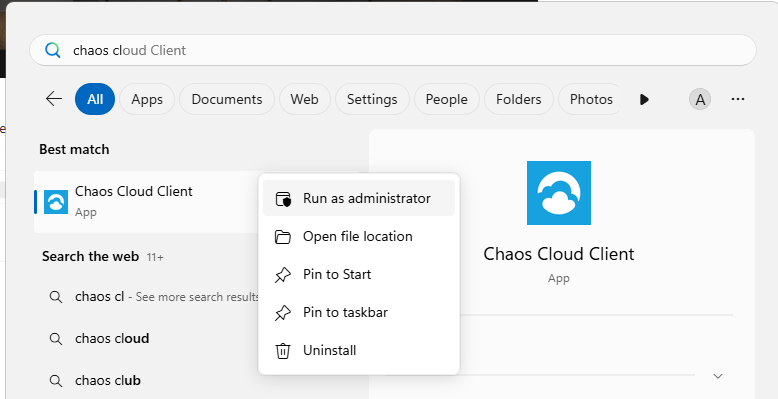
Task: Select Run as administrator
Action: 359,198
